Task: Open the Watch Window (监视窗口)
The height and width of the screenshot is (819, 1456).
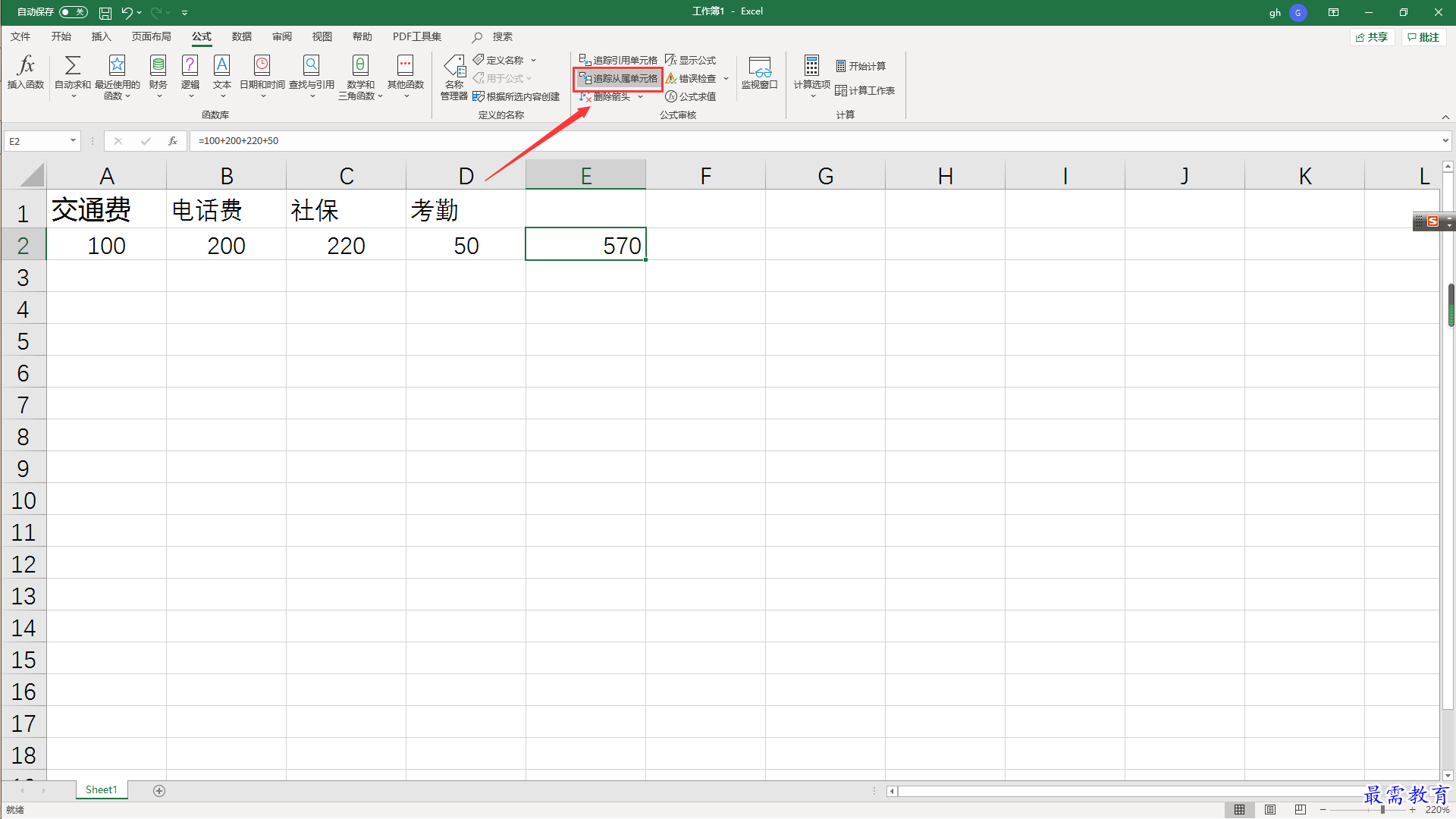Action: tap(760, 73)
